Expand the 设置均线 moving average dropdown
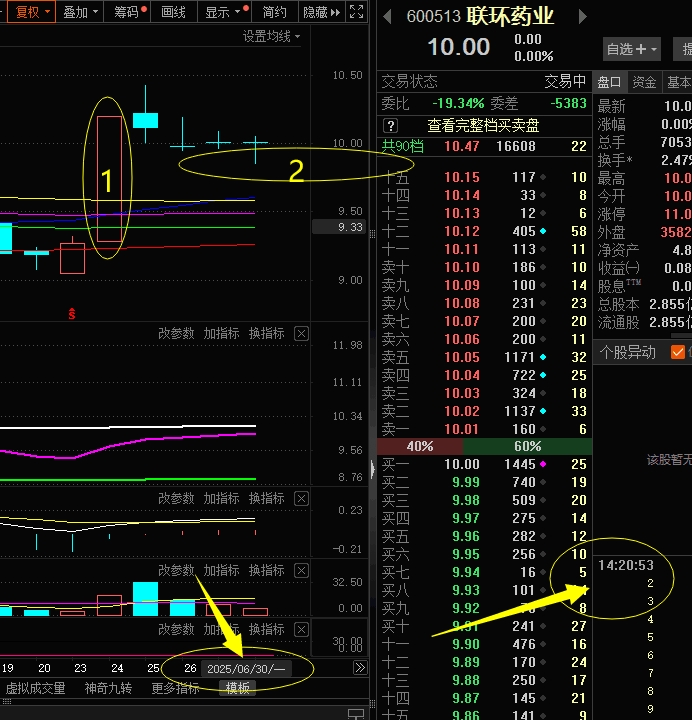692x720 pixels. coord(271,36)
